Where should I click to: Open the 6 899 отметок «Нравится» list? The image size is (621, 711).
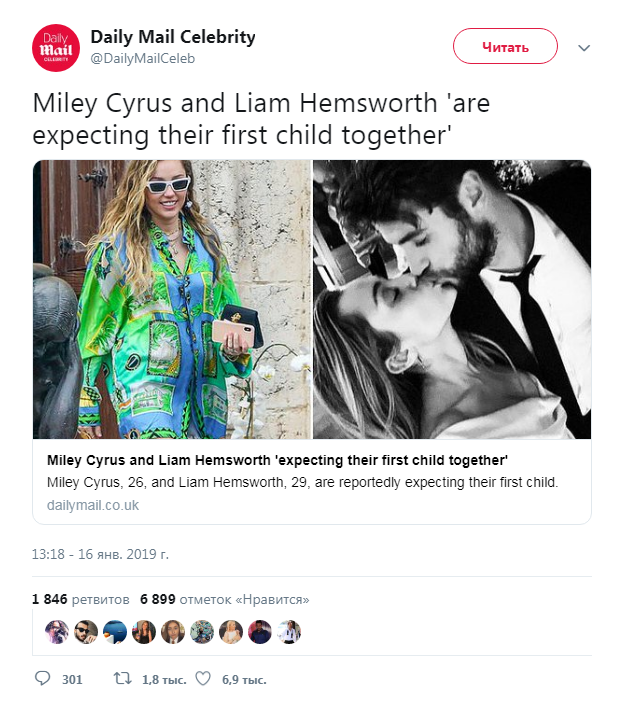click(x=225, y=599)
